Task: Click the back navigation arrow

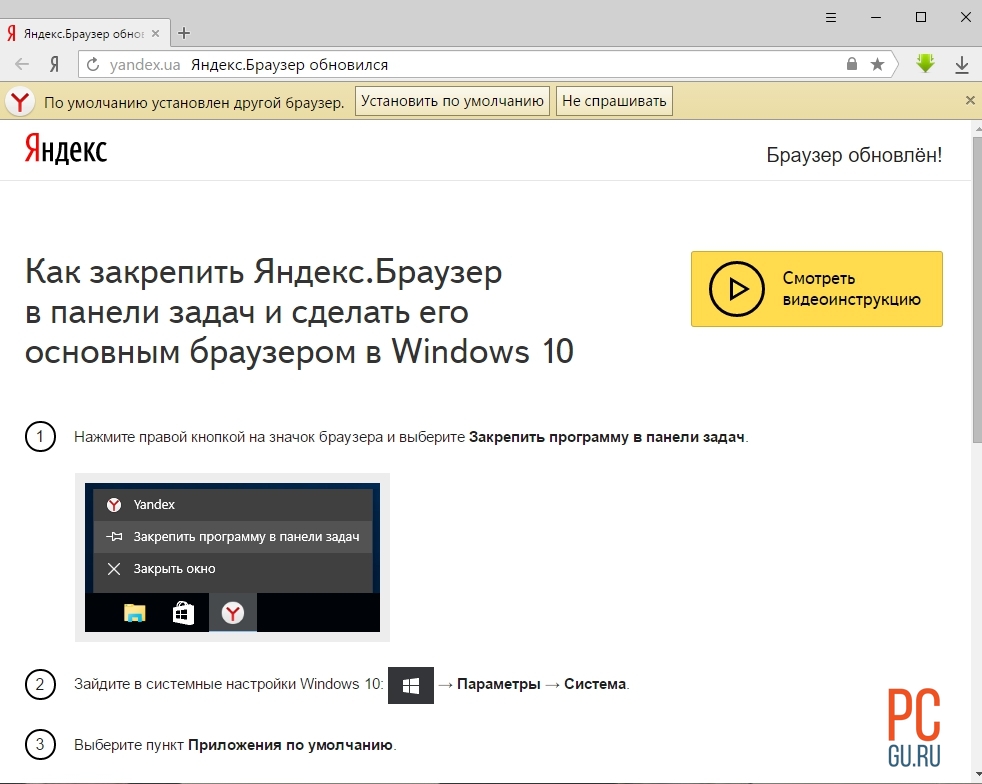Action: point(22,64)
